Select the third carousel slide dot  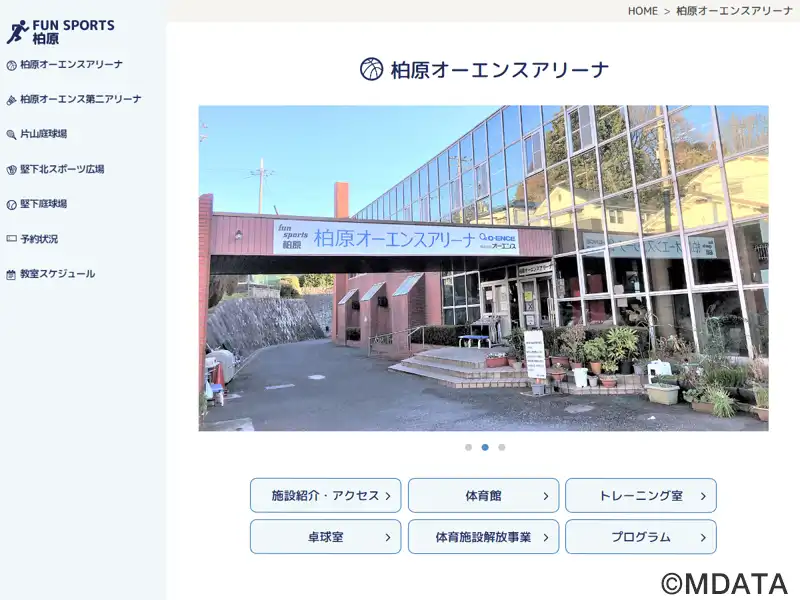502,447
